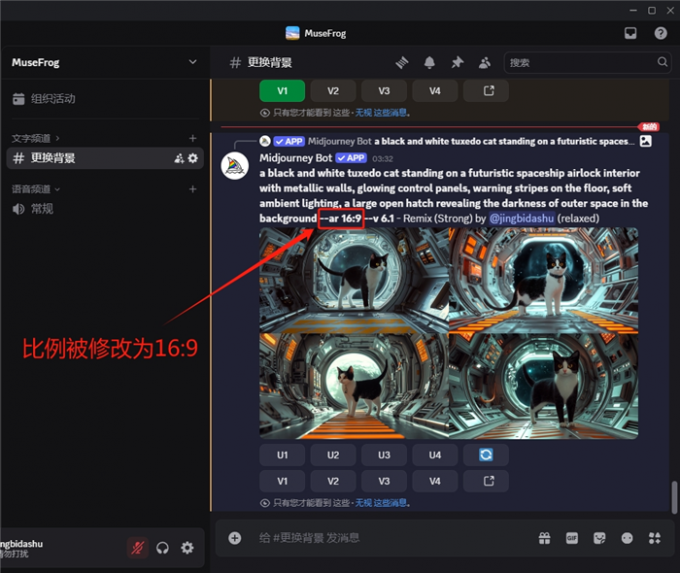Open image icon in reply preview
Image resolution: width=680 pixels, height=573 pixels.
[646, 141]
